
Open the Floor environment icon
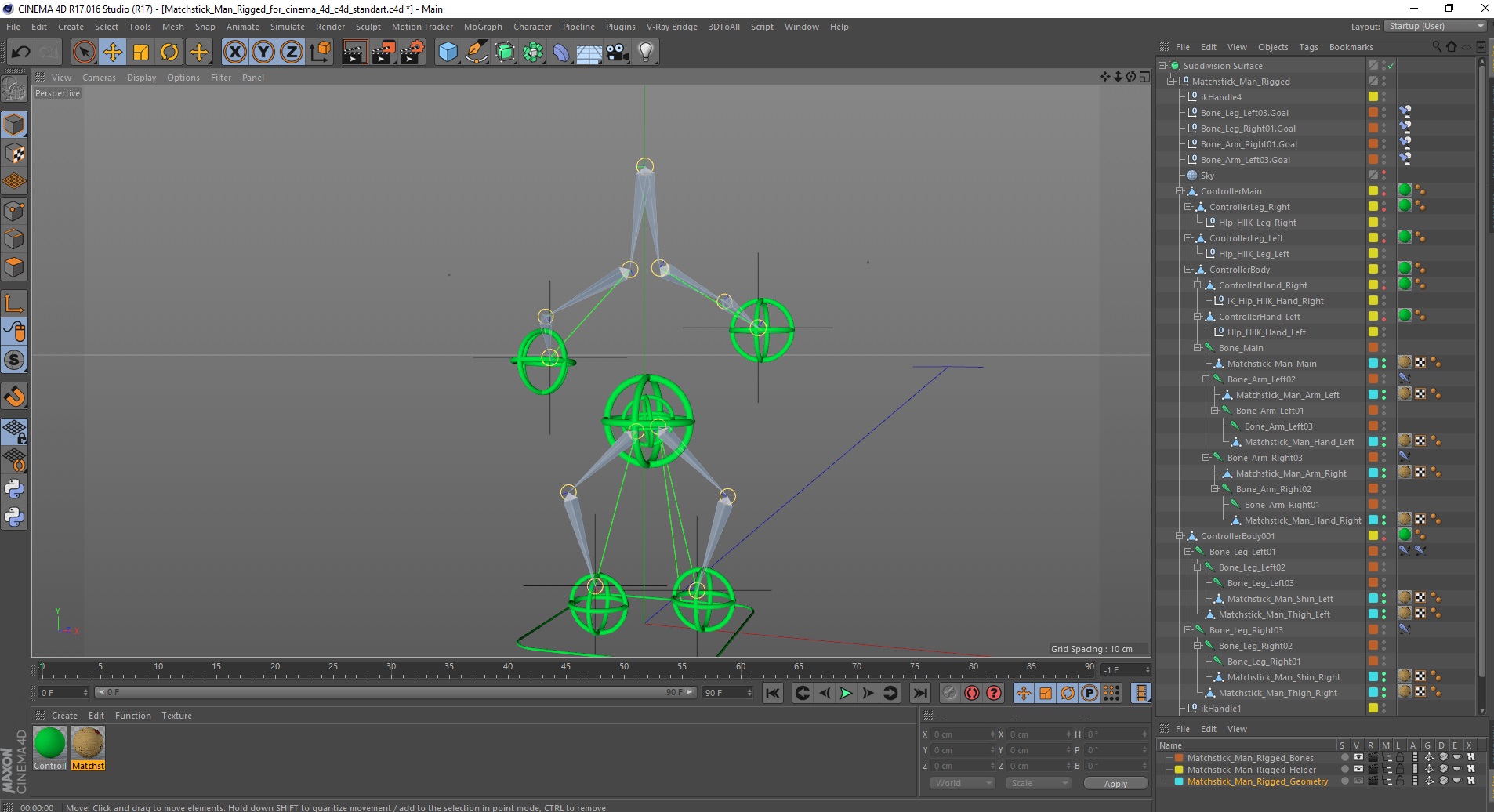point(589,52)
